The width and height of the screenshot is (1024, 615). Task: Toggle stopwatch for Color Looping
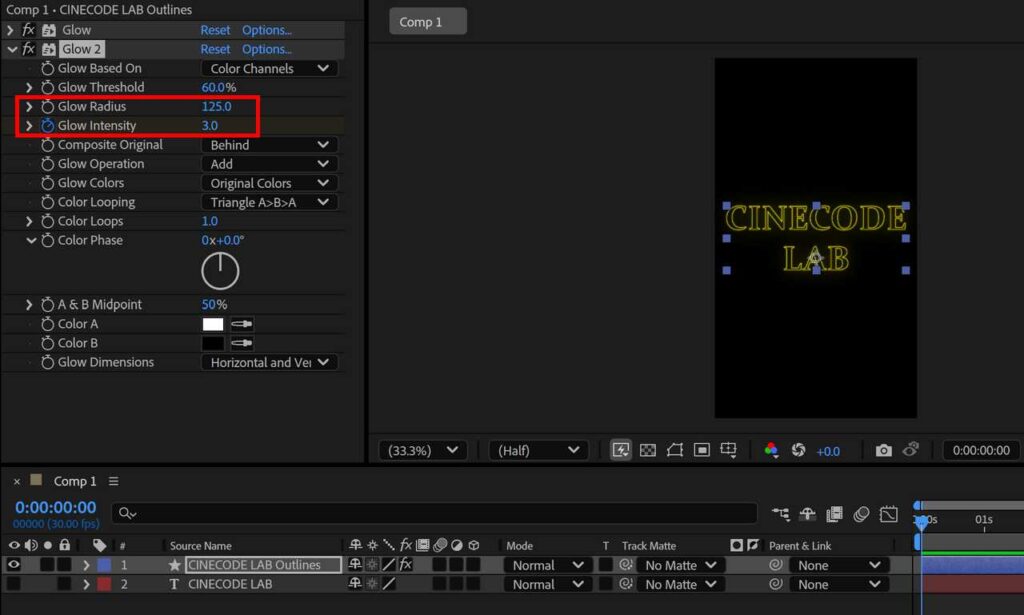pos(47,202)
